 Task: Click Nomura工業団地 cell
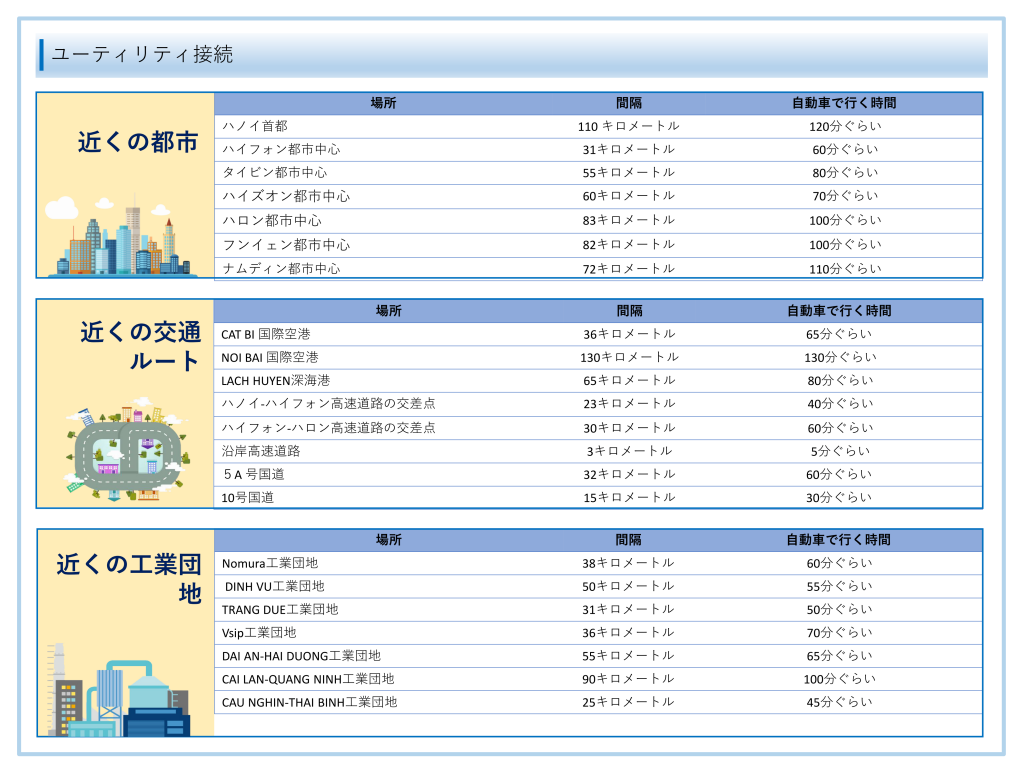pyautogui.click(x=270, y=564)
